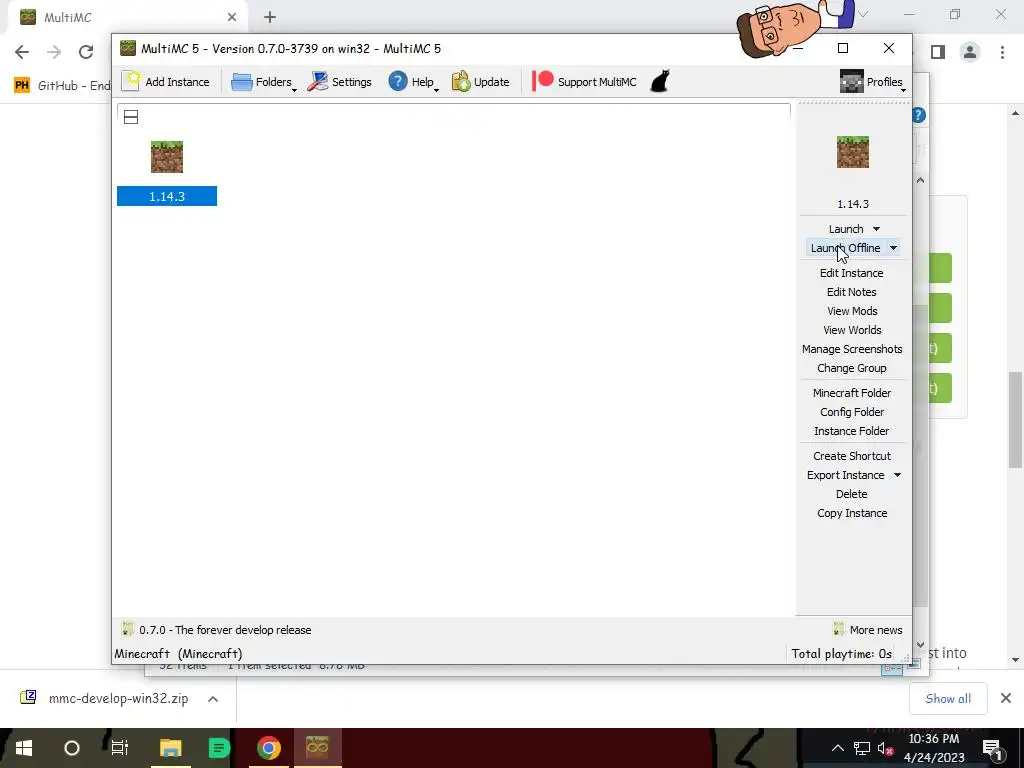Click the More news button
Image resolution: width=1024 pixels, height=768 pixels.
click(x=867, y=630)
